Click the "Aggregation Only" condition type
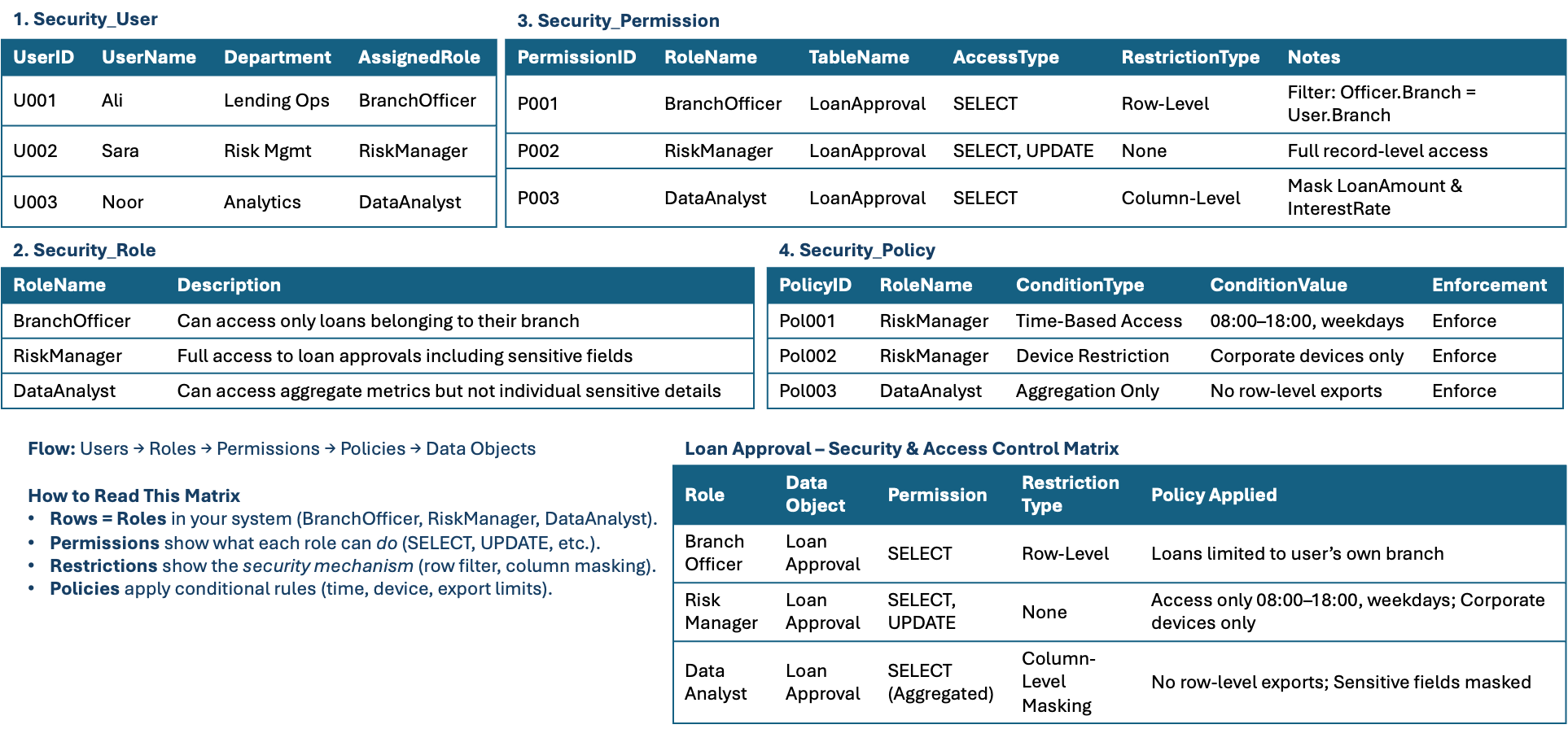This screenshot has width=1568, height=729. pos(1087,391)
